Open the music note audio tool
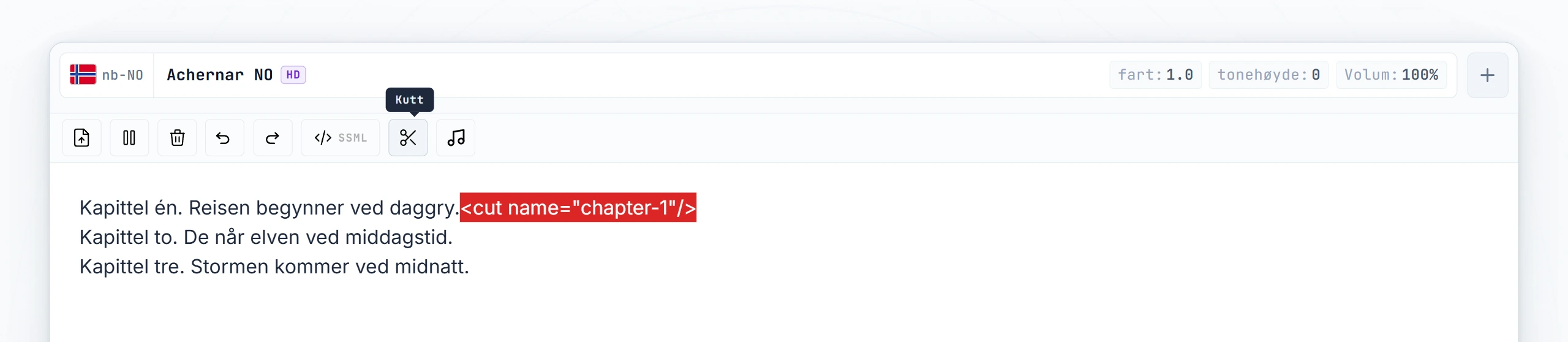This screenshot has height=342, width=1568. (456, 138)
